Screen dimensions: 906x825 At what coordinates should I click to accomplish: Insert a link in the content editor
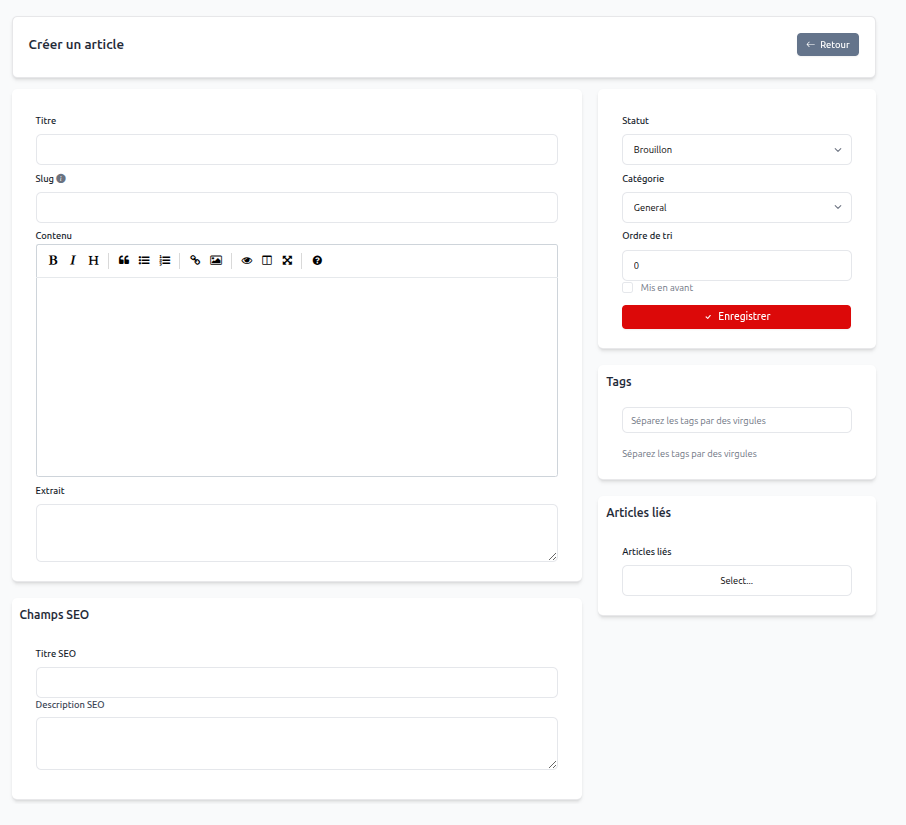tap(195, 260)
